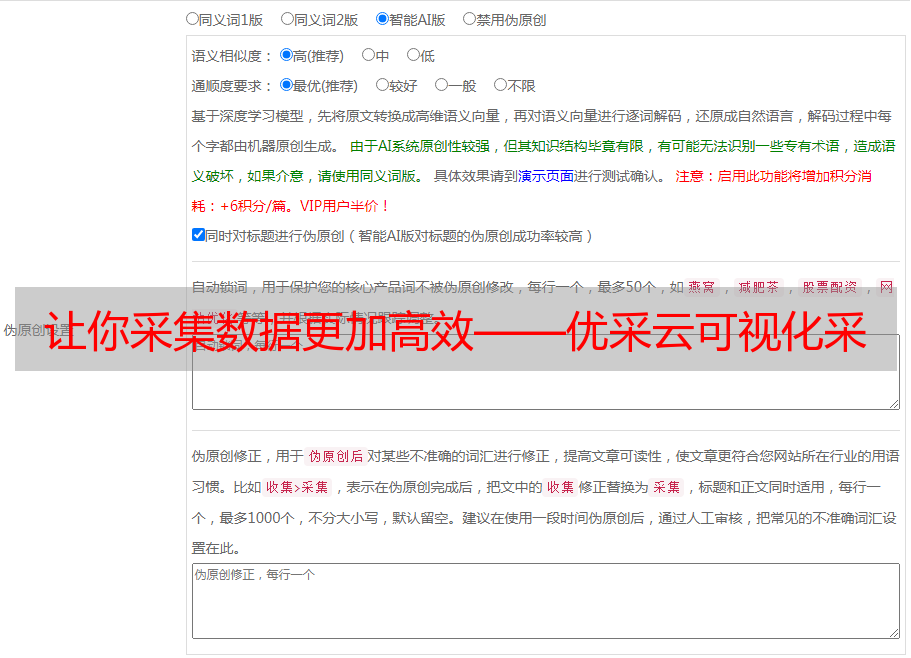911x658 pixels.
Task: Set 语义相似度 to 高(推荐)
Action: pos(286,55)
